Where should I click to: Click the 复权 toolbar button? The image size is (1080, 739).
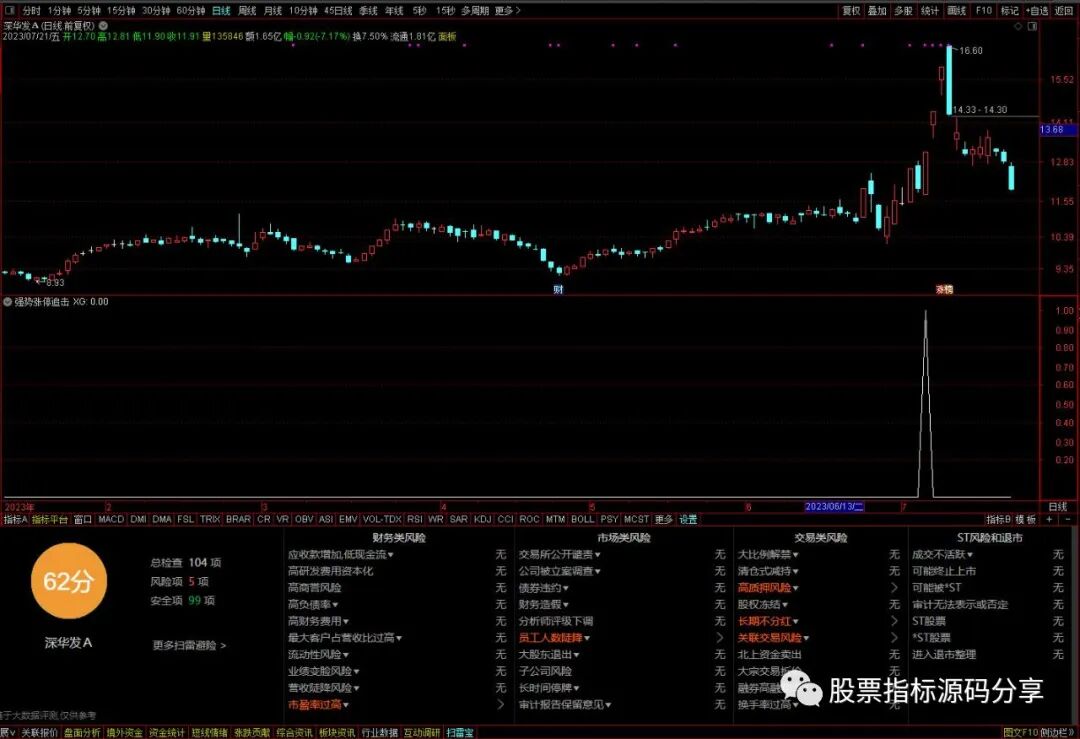coord(852,10)
